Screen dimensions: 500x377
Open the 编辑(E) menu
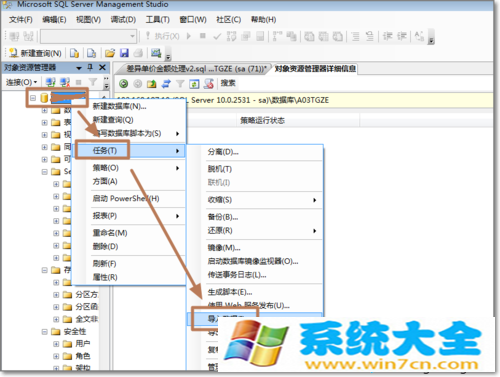point(54,19)
